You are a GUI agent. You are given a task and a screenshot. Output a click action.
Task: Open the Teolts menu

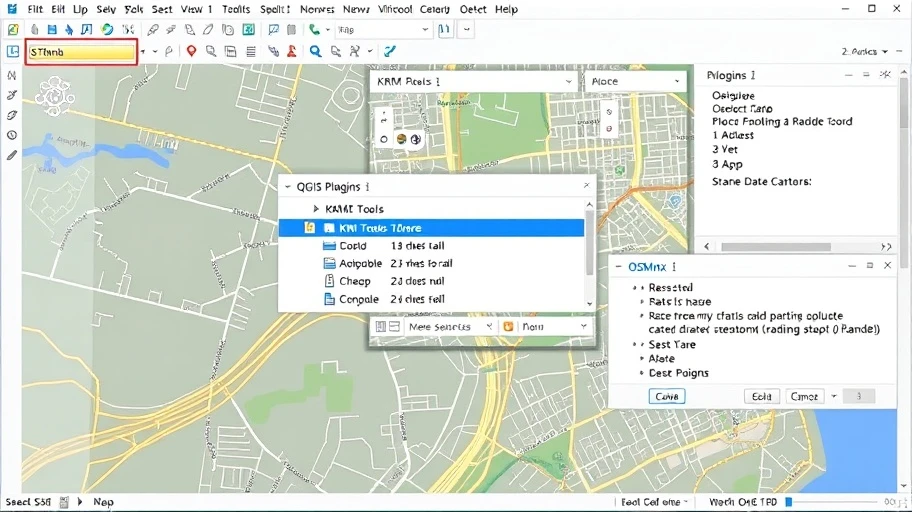click(236, 9)
